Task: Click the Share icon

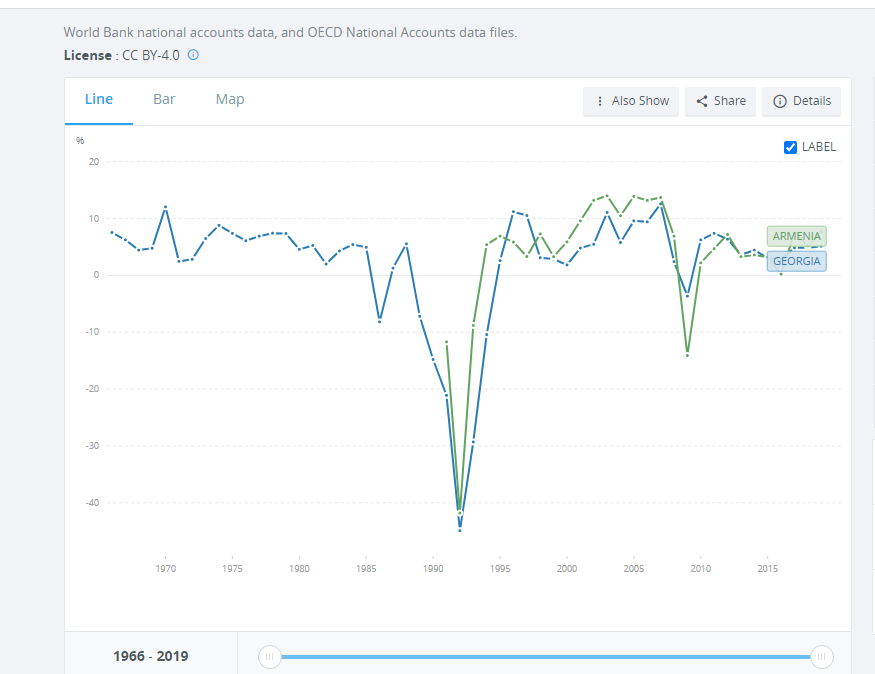Action: (702, 101)
